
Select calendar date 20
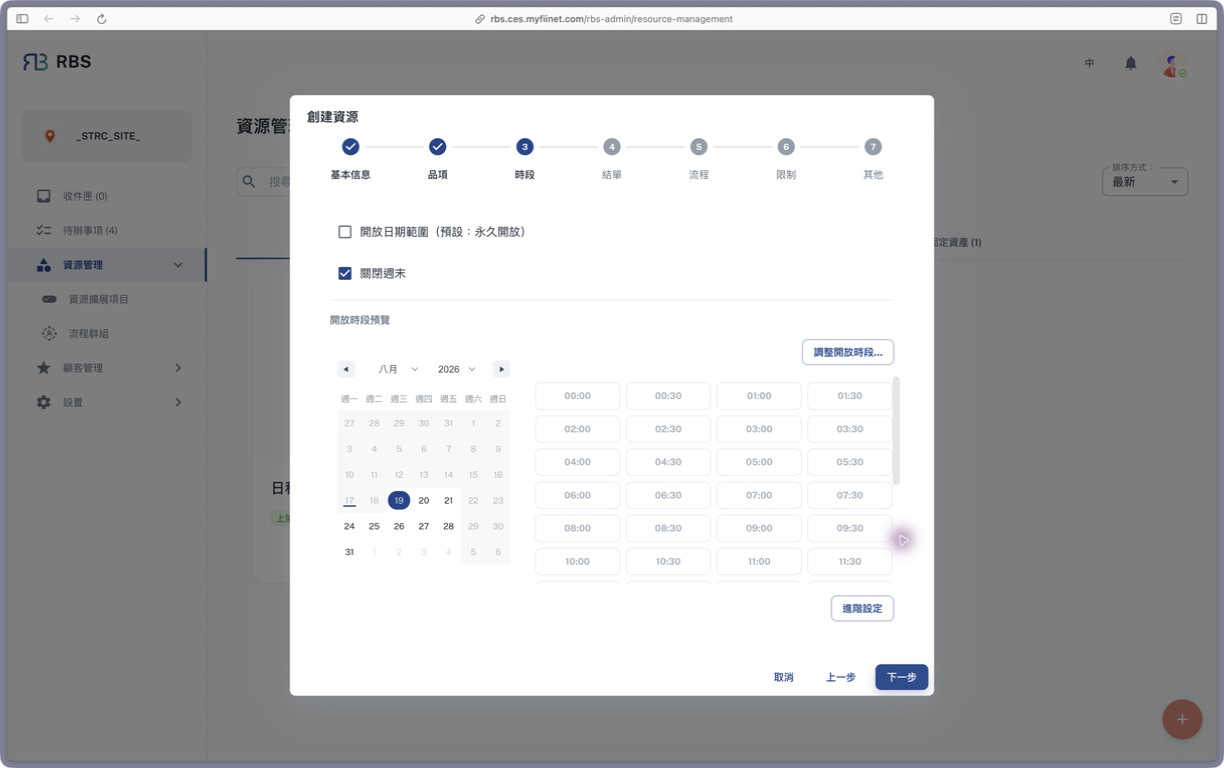[x=424, y=500]
